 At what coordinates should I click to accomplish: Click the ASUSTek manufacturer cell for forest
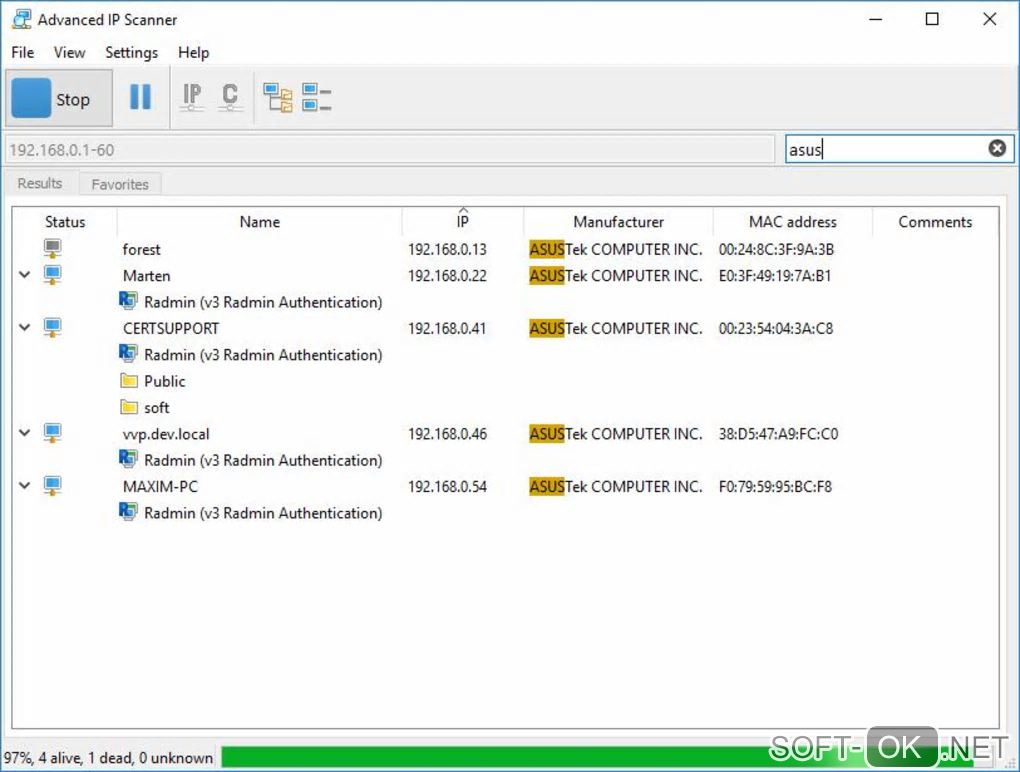point(615,250)
